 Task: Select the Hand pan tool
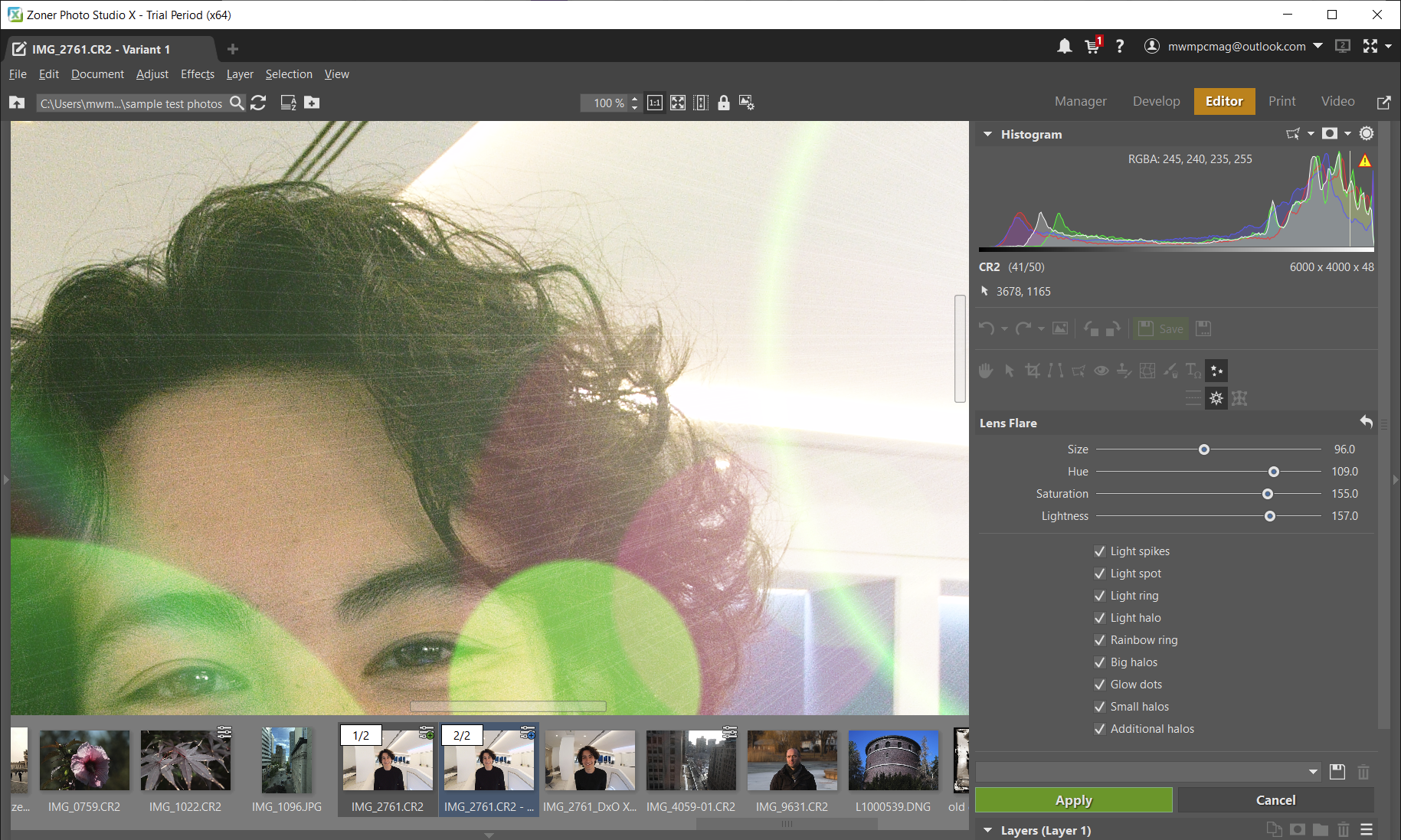[986, 371]
